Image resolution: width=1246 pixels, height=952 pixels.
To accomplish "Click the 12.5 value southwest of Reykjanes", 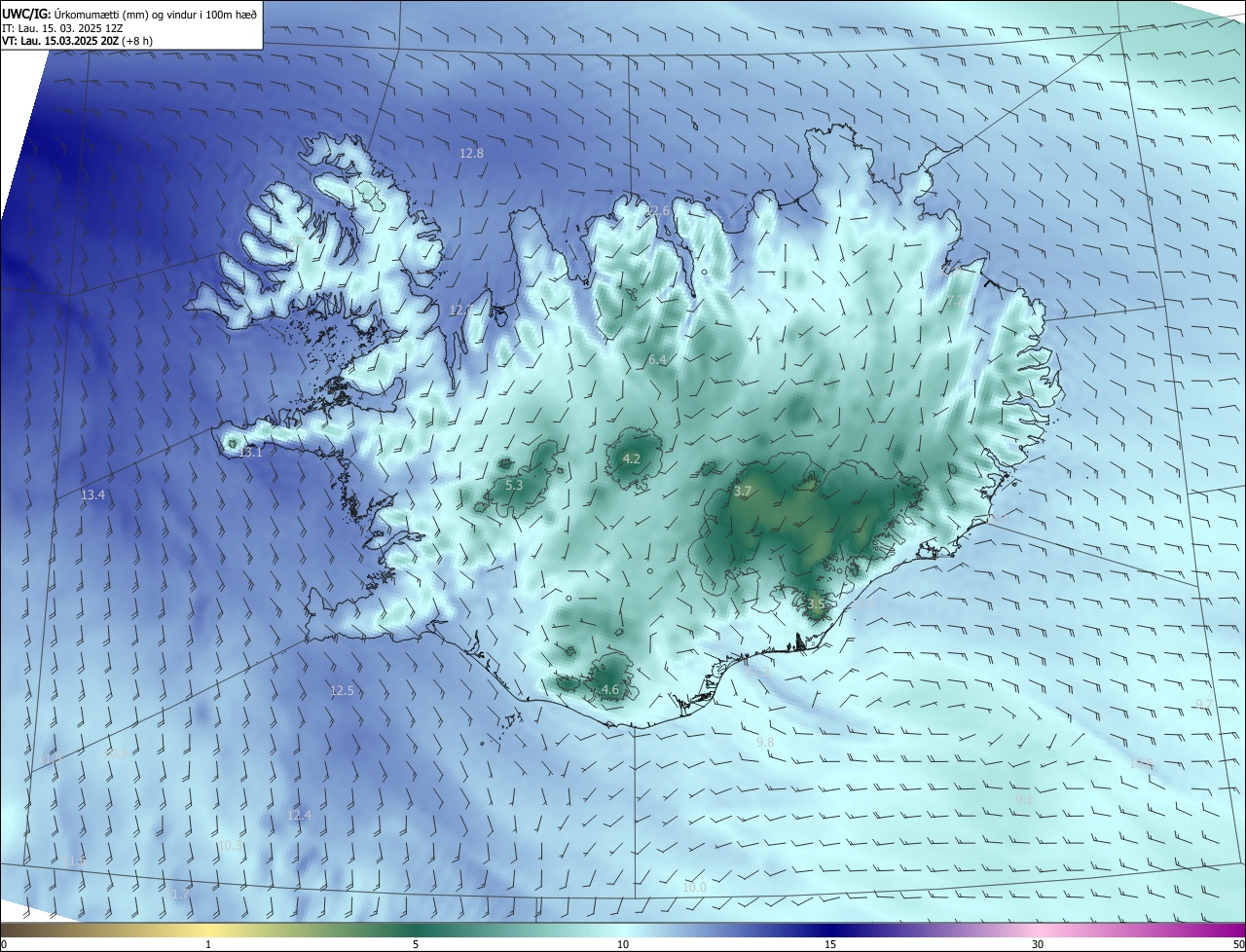I will pos(342,690).
